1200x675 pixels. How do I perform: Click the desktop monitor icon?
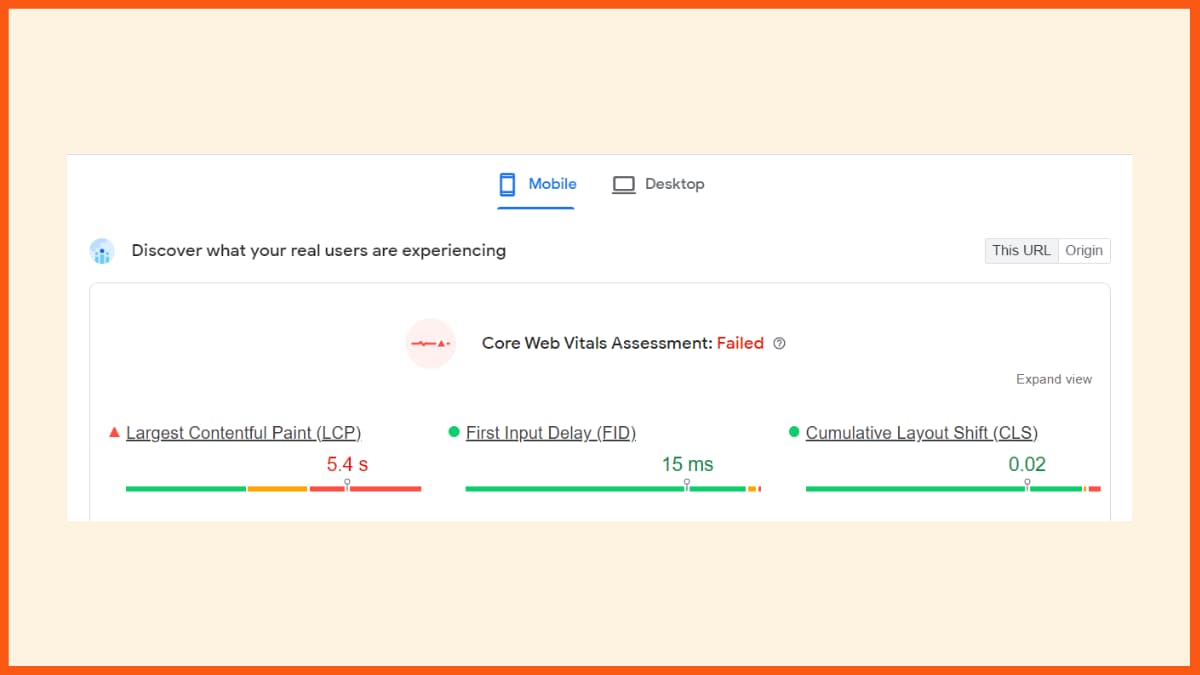(x=624, y=184)
